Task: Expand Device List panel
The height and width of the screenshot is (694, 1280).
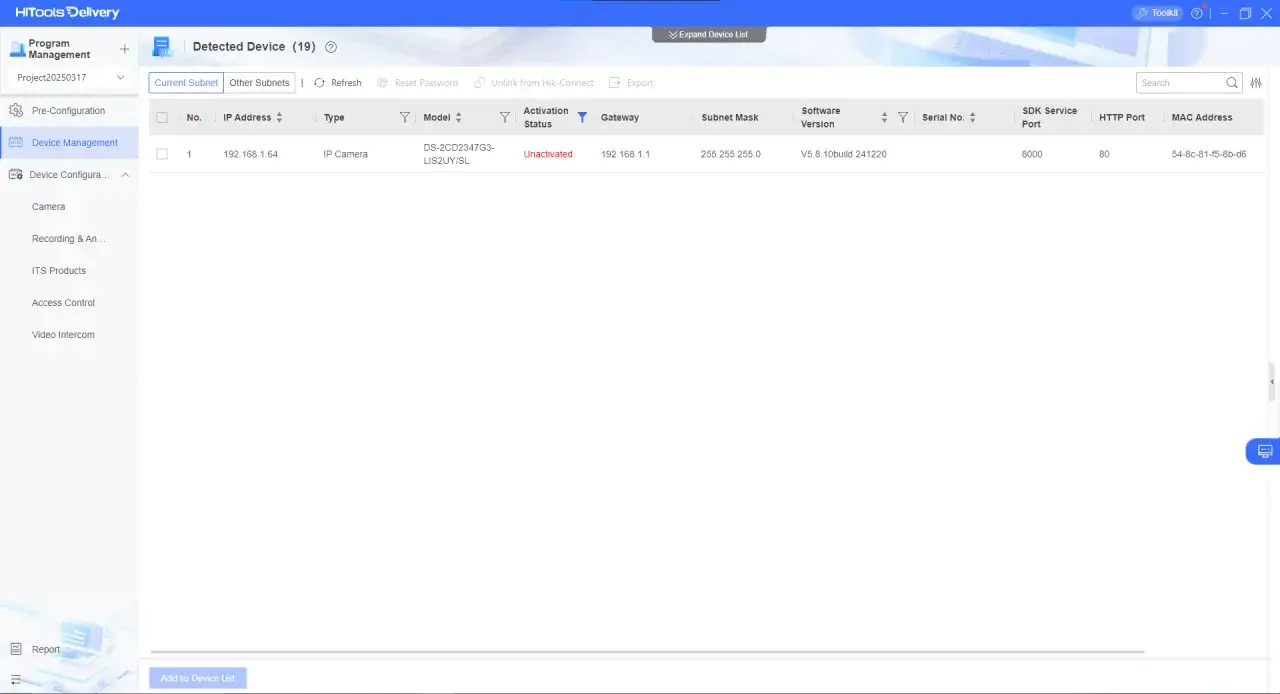Action: [x=708, y=34]
